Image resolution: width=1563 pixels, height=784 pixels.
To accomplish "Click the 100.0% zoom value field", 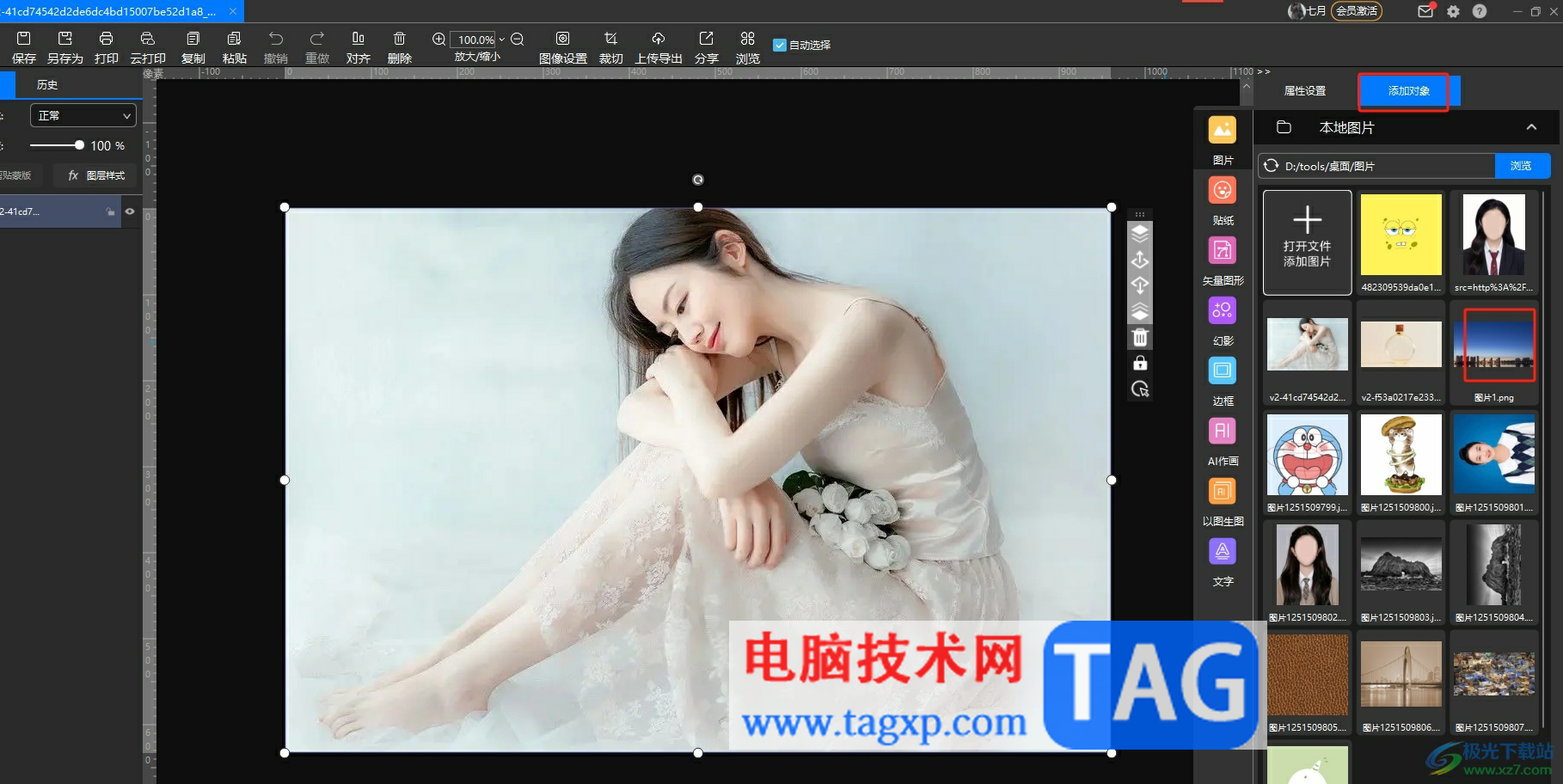I will (x=475, y=40).
